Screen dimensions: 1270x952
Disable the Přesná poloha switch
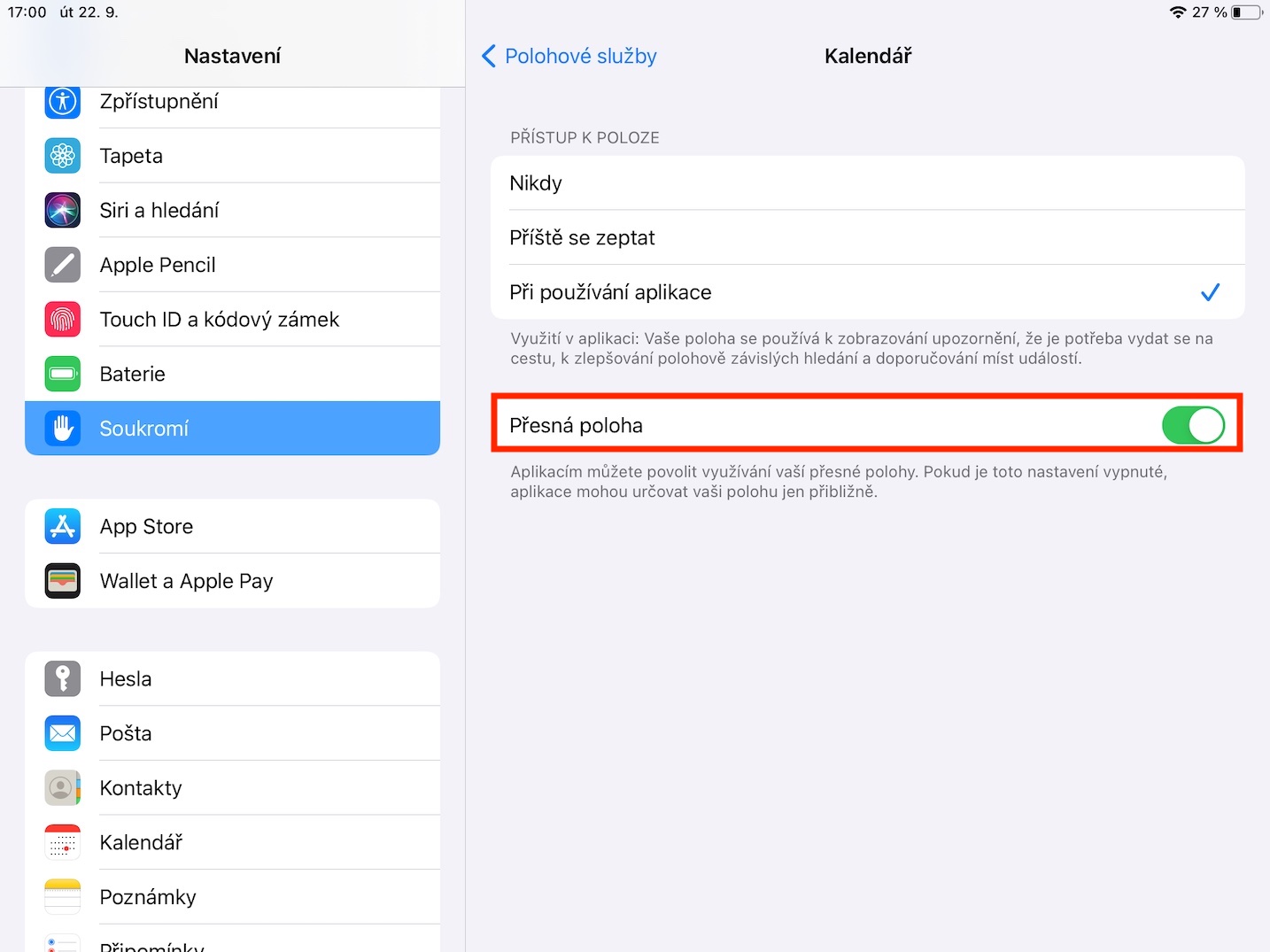point(1192,426)
